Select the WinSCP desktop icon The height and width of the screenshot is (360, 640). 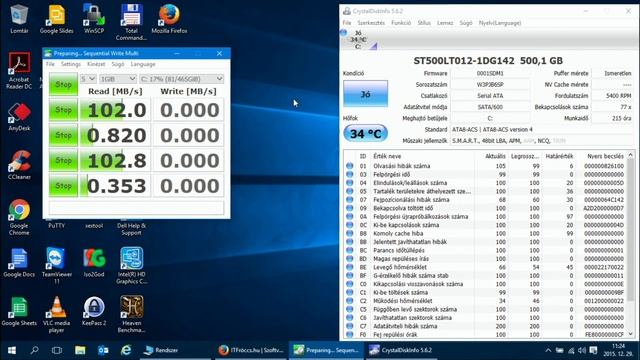[x=94, y=18]
